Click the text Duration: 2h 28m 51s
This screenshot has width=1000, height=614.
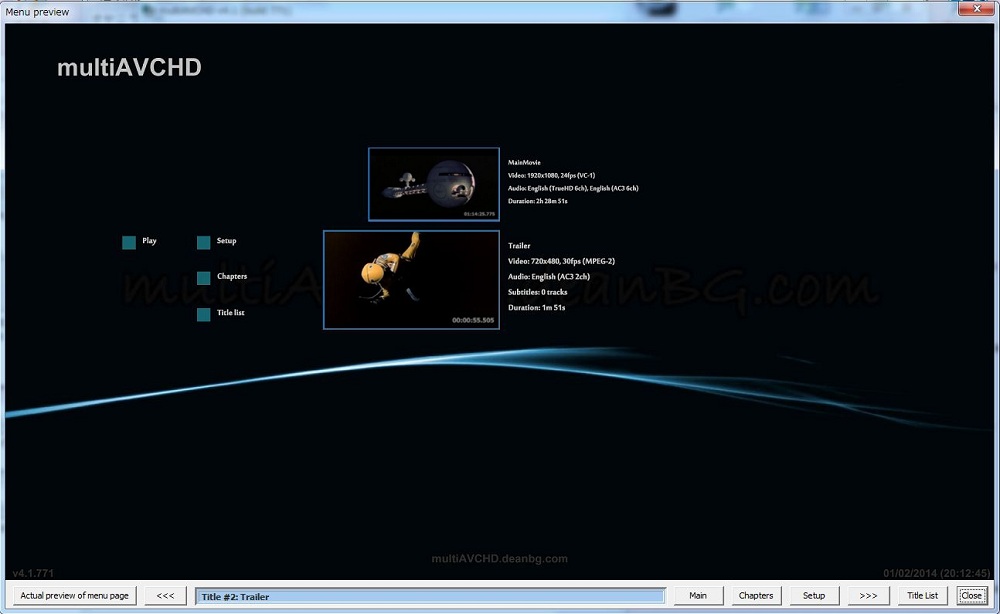click(x=538, y=201)
